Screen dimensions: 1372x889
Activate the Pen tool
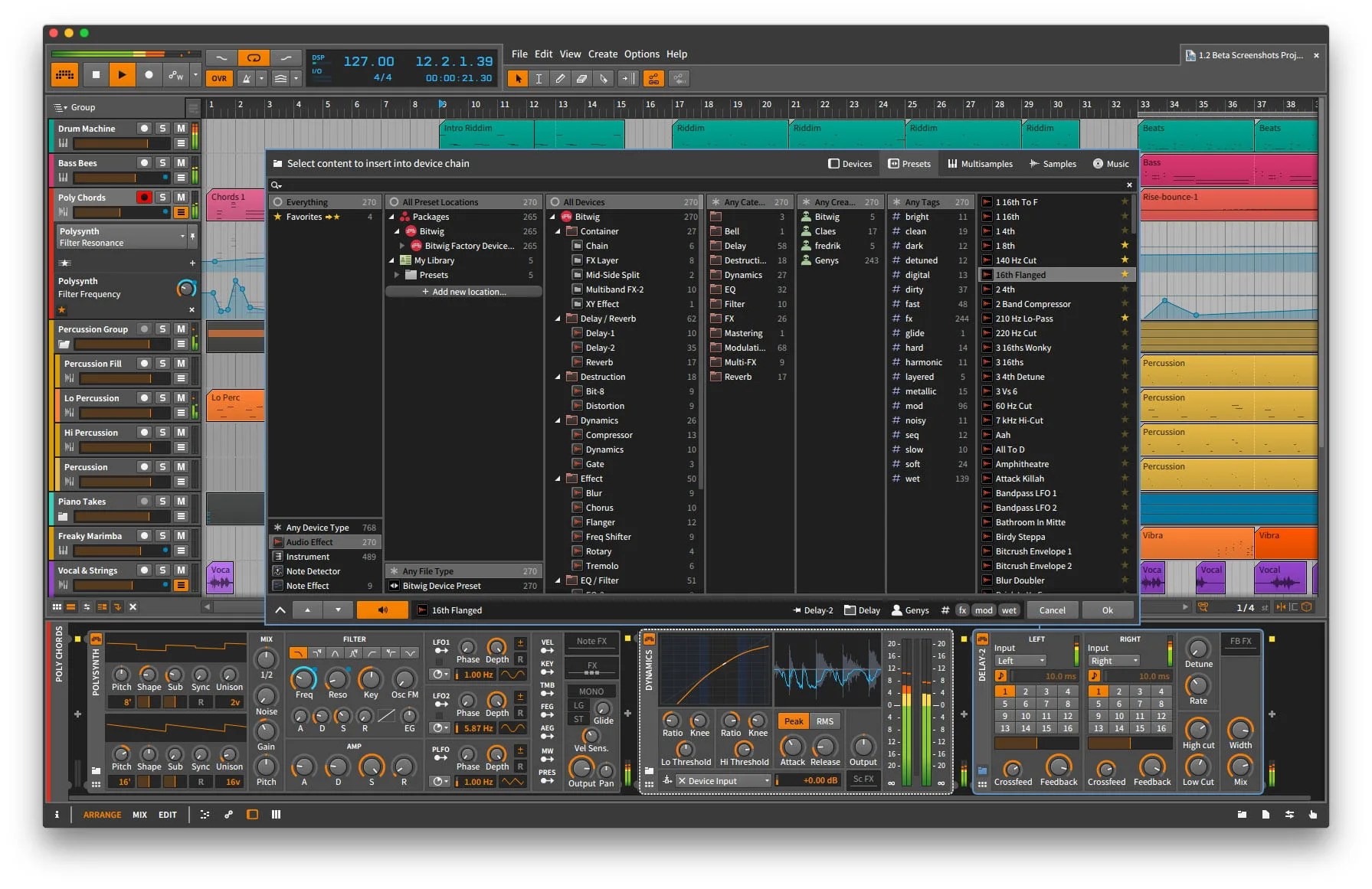[560, 79]
